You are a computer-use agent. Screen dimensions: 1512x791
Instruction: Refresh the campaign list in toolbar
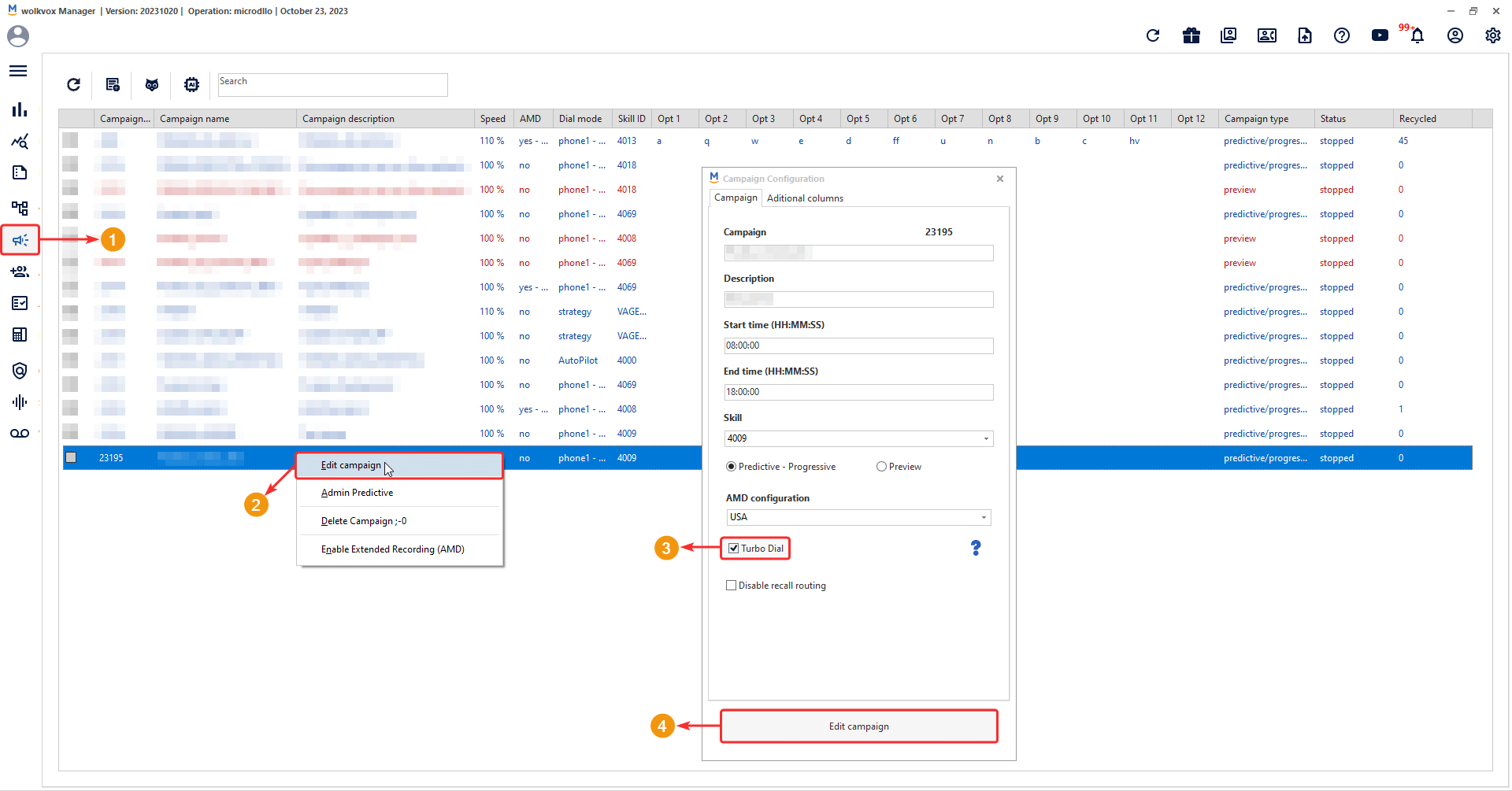tap(73, 84)
